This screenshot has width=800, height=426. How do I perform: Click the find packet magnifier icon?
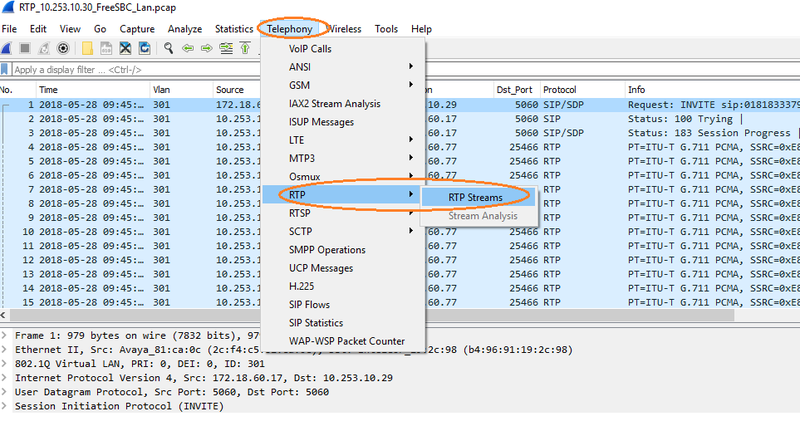(168, 48)
